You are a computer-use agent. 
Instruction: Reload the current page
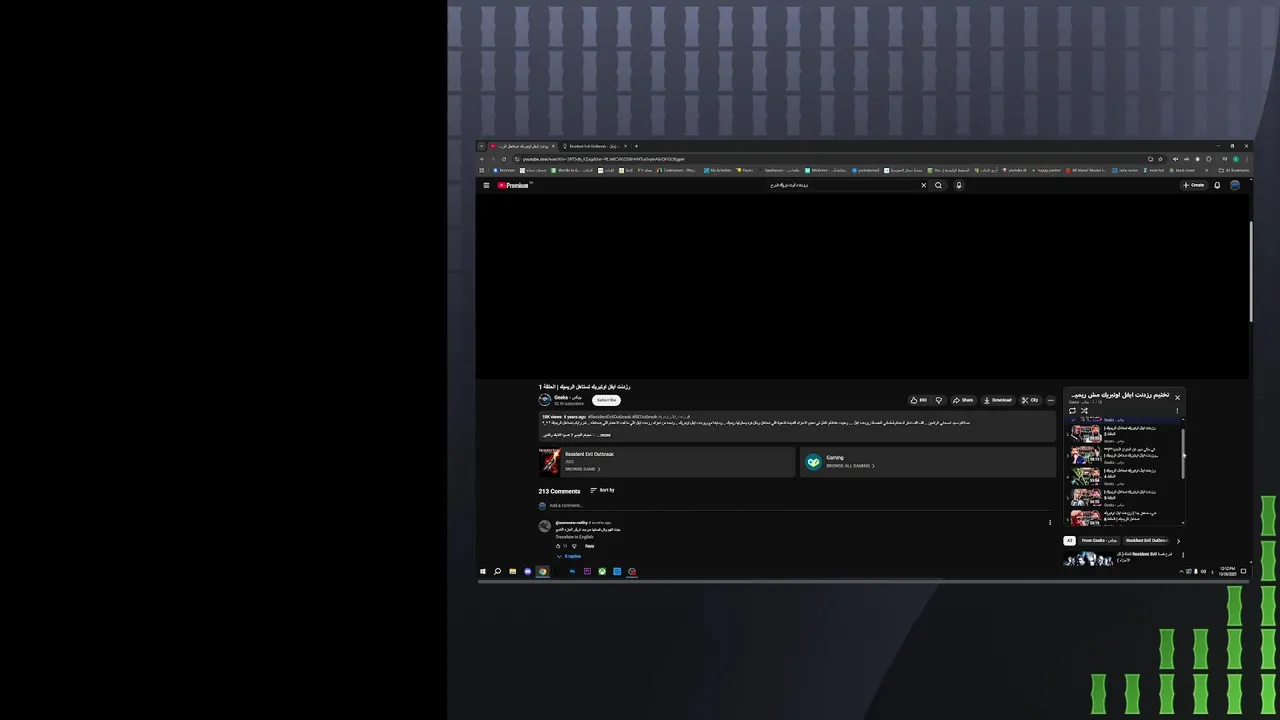[x=504, y=159]
